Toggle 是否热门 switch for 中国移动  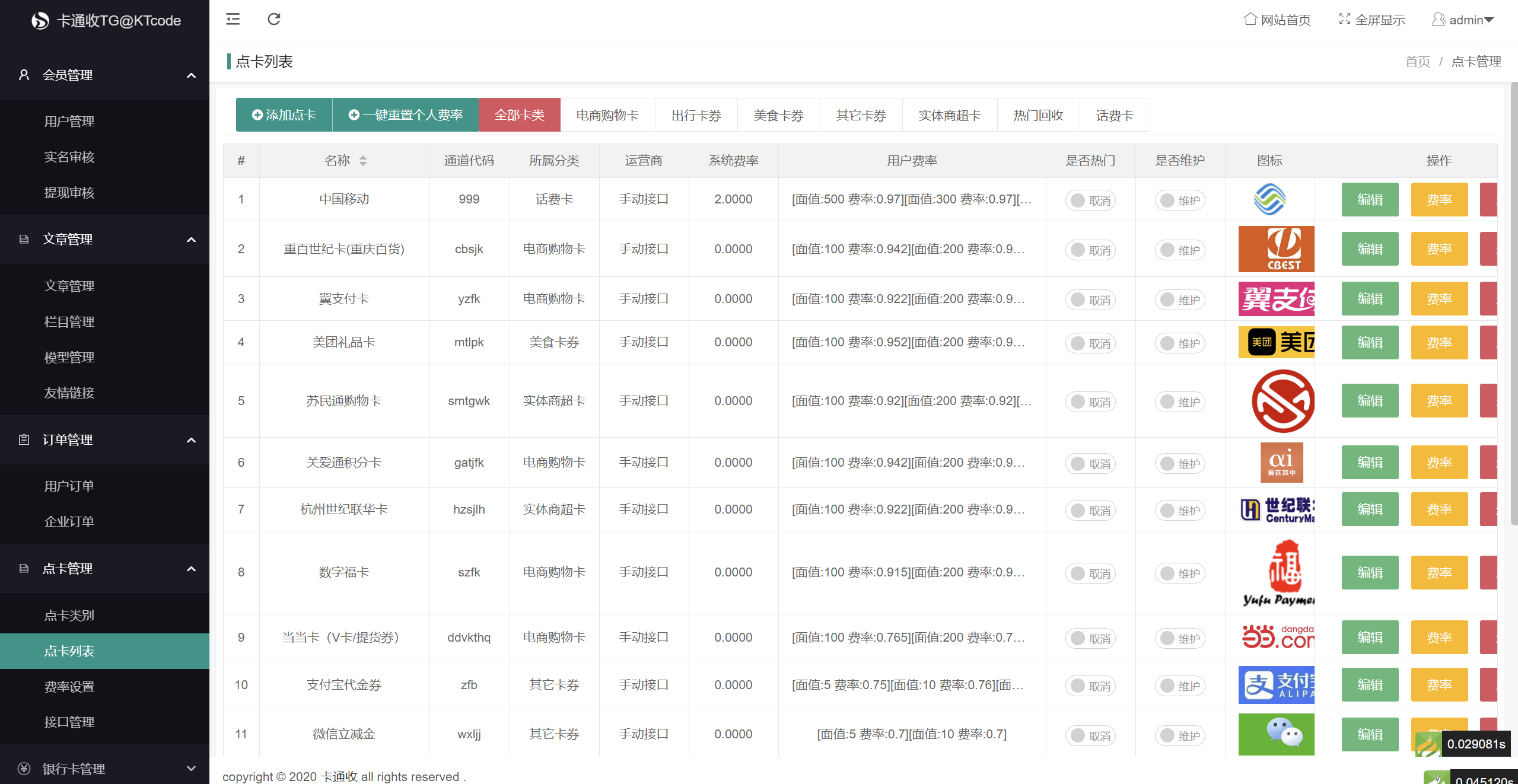pos(1090,200)
